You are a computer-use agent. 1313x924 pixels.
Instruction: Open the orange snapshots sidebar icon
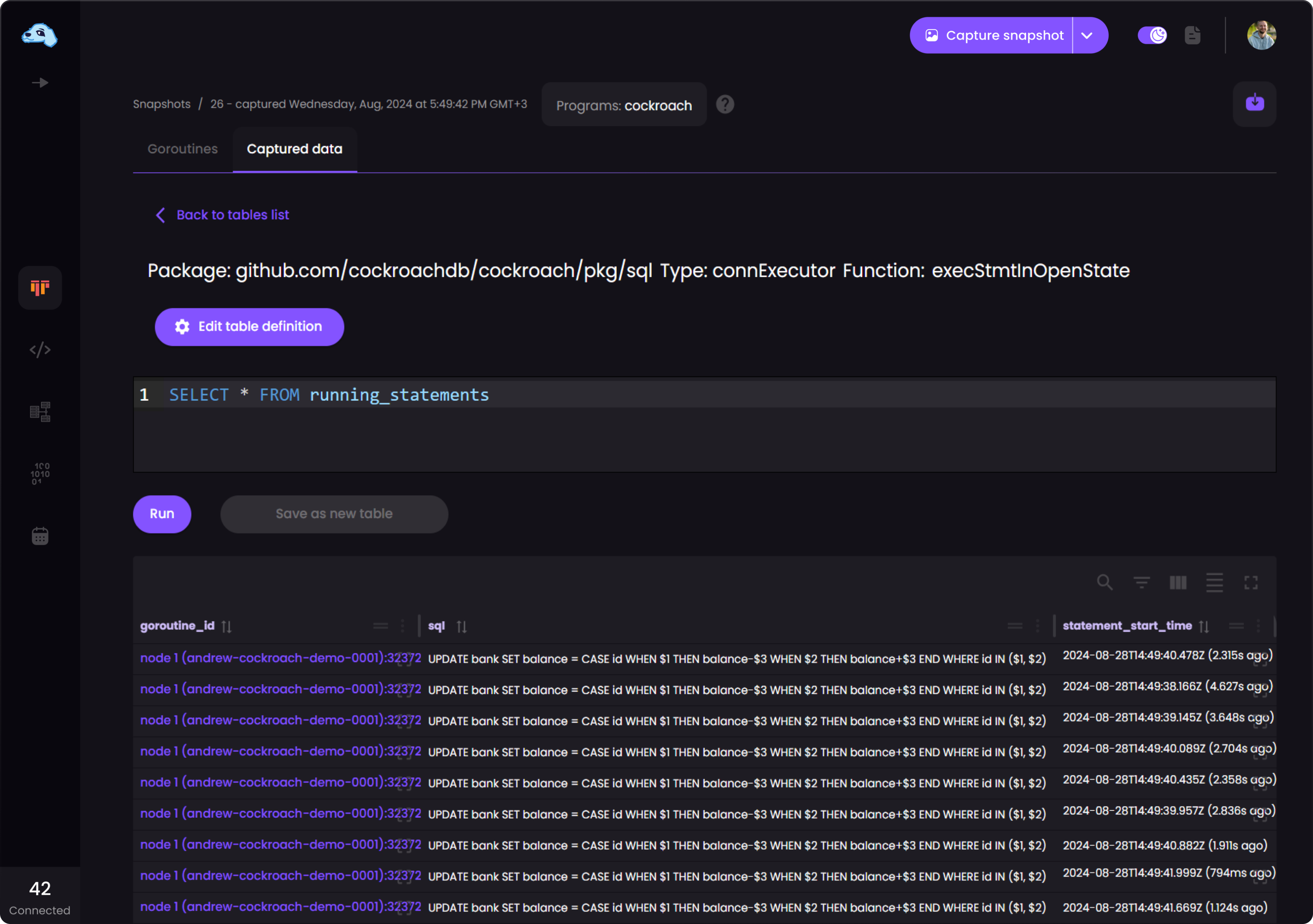pos(40,288)
